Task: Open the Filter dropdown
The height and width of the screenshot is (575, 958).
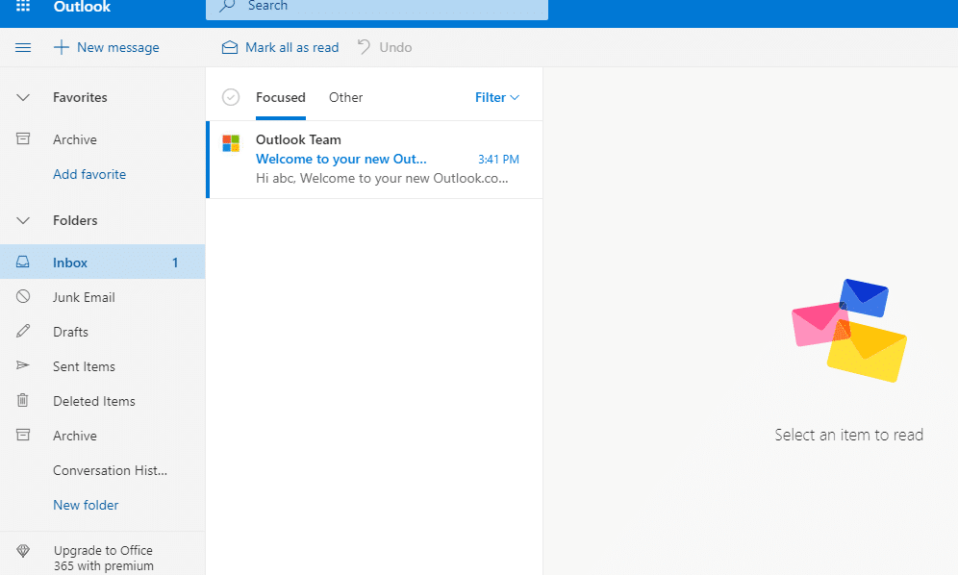Action: tap(497, 97)
